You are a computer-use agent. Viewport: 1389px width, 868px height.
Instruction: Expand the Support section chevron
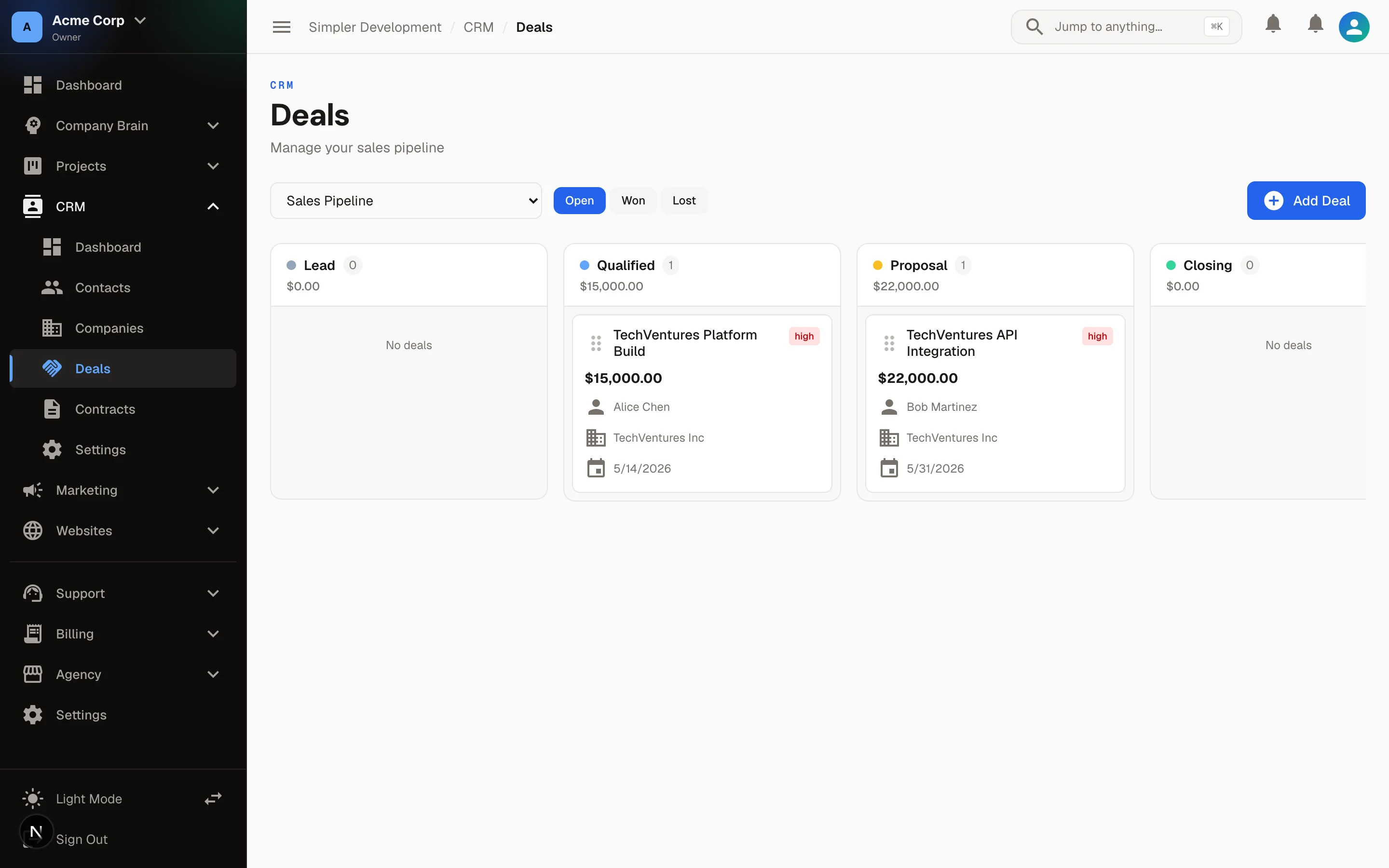click(213, 593)
